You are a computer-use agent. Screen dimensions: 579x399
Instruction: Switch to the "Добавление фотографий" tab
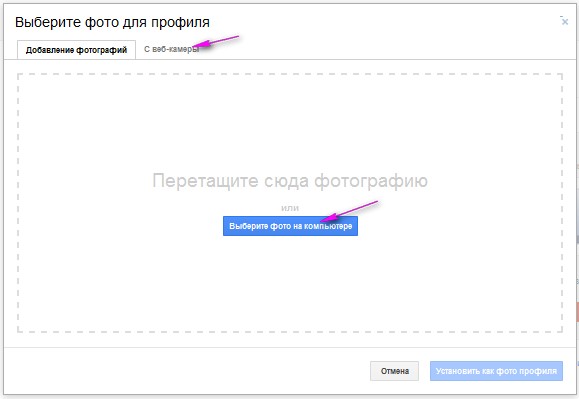click(x=76, y=50)
